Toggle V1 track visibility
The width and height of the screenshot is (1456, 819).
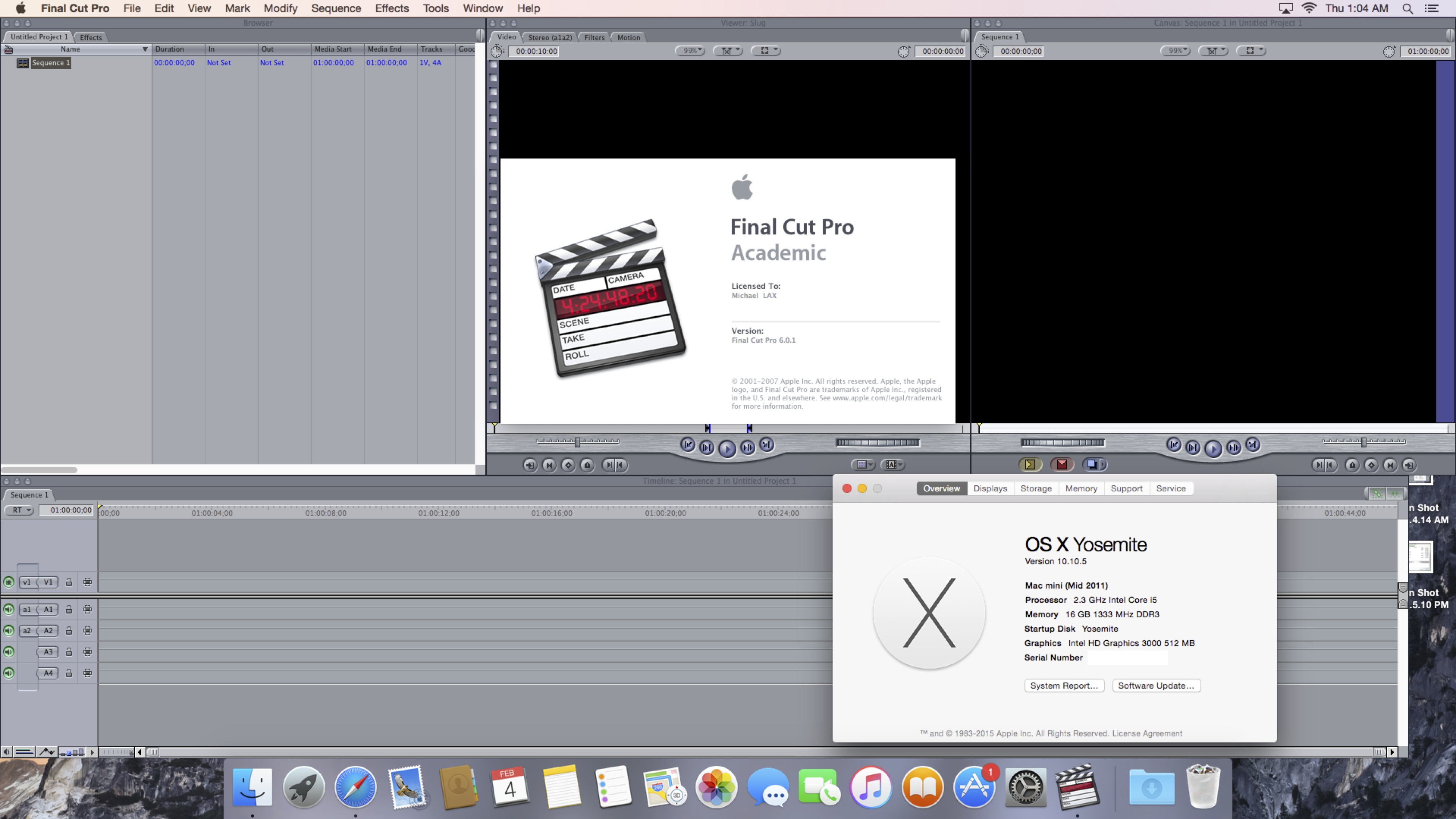pyautogui.click(x=8, y=582)
